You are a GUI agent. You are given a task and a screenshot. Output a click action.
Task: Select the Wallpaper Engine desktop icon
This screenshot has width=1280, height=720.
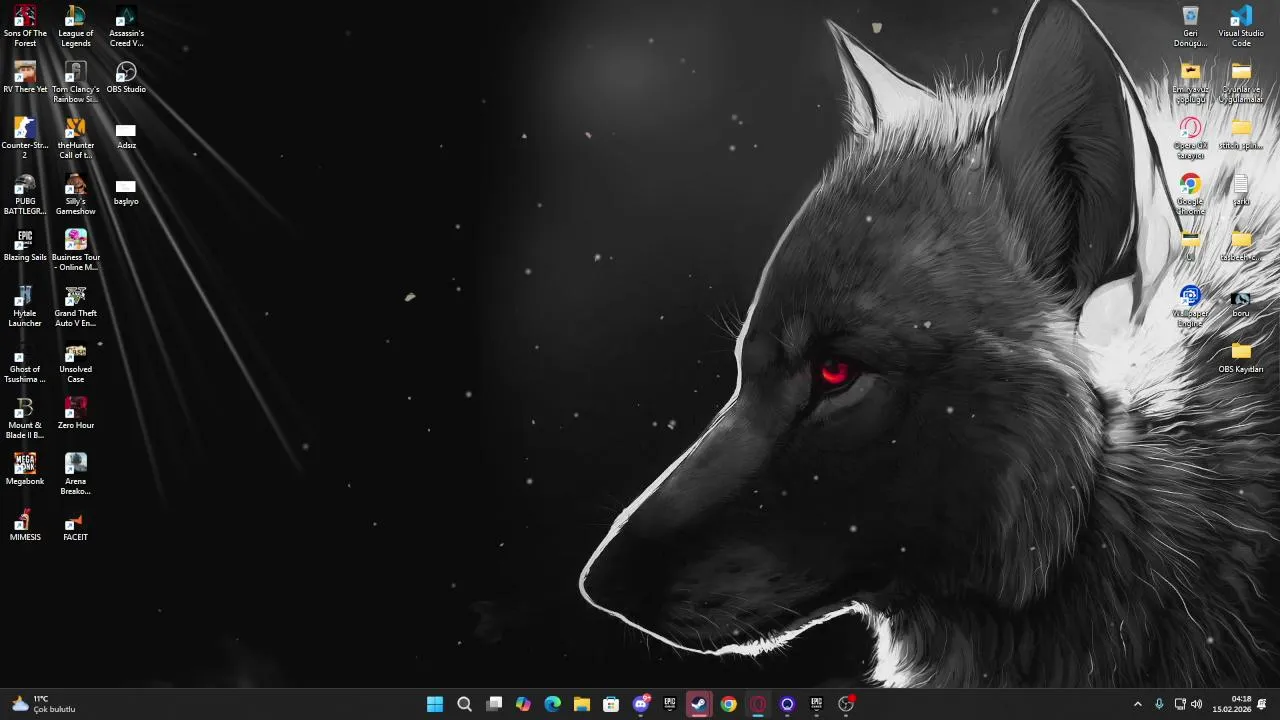click(x=1190, y=306)
